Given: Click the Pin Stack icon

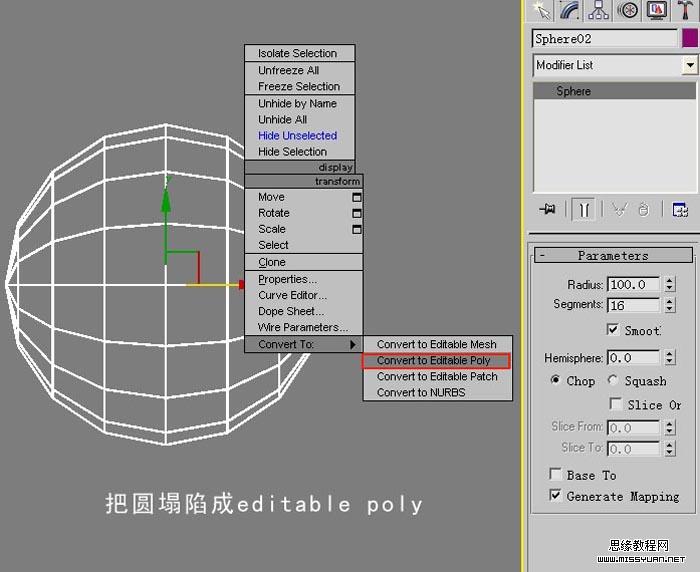Looking at the screenshot, I should [x=547, y=209].
